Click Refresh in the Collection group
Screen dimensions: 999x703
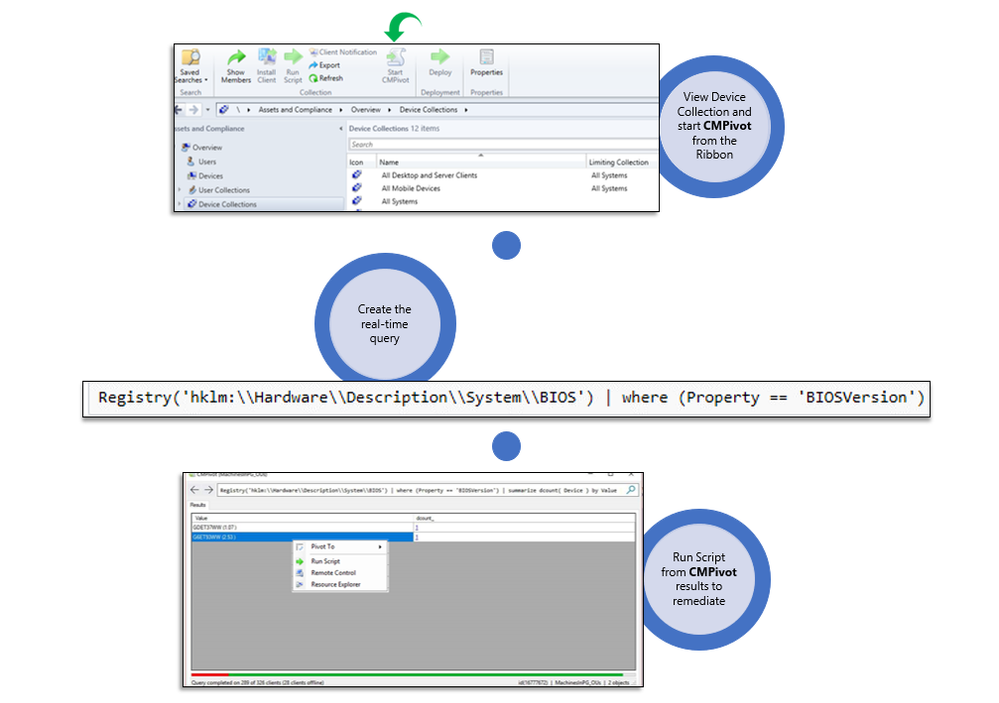tap(326, 78)
